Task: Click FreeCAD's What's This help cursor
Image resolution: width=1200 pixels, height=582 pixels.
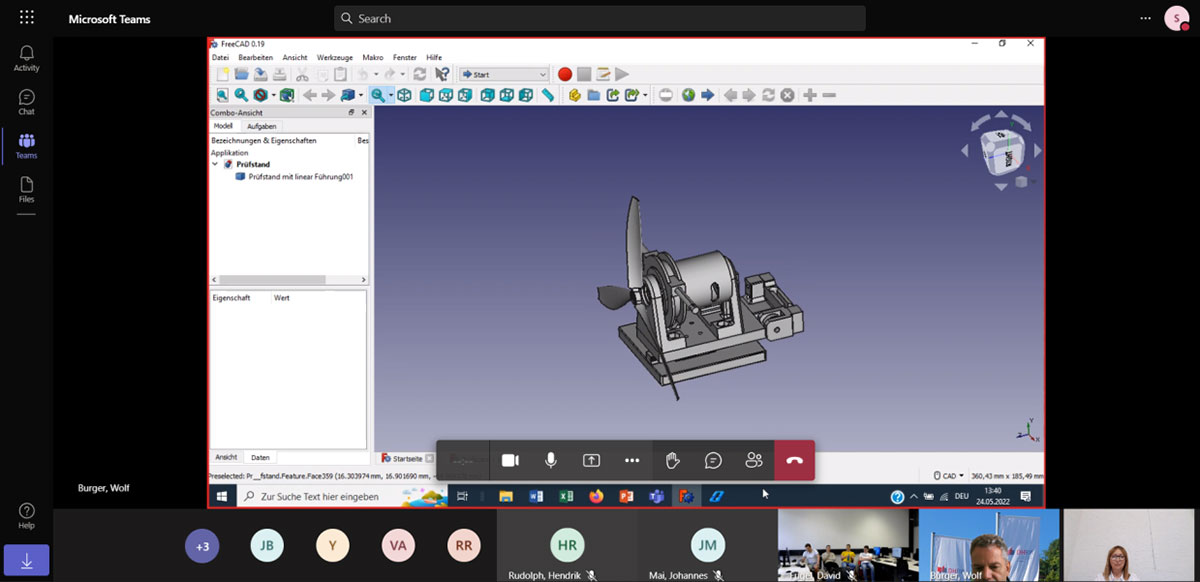Action: tap(441, 74)
